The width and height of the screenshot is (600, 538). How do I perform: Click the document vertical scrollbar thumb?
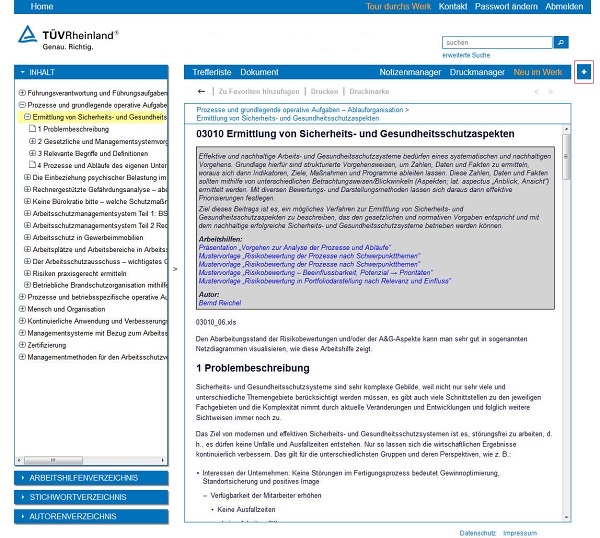[x=566, y=156]
